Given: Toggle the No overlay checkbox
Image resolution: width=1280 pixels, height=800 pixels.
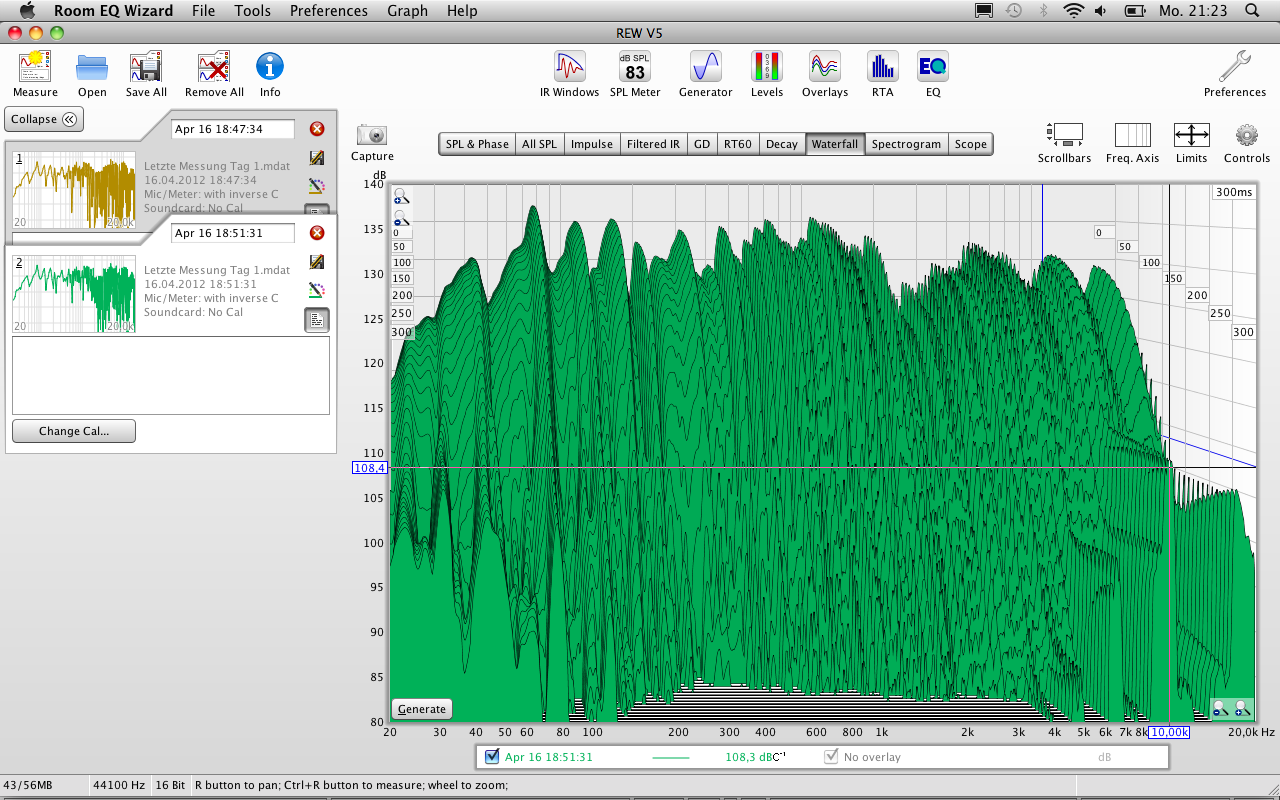Looking at the screenshot, I should 831,756.
